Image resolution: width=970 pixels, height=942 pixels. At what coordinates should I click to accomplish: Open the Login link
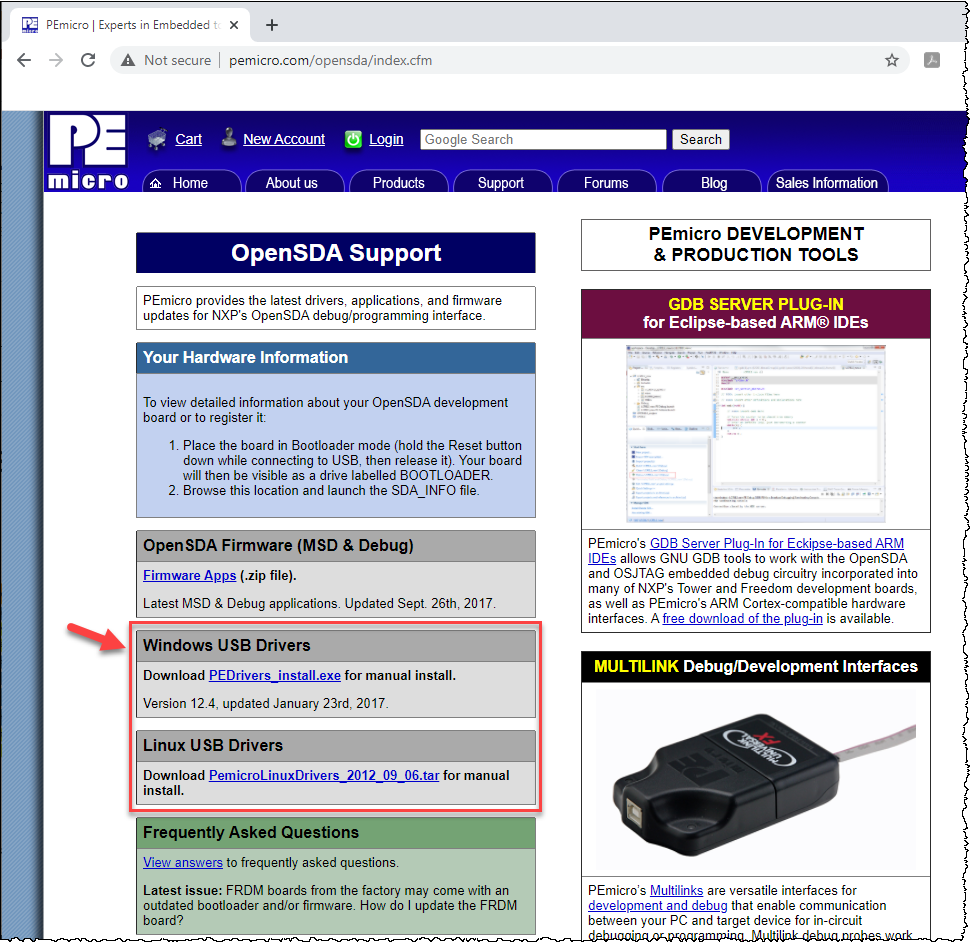click(386, 139)
